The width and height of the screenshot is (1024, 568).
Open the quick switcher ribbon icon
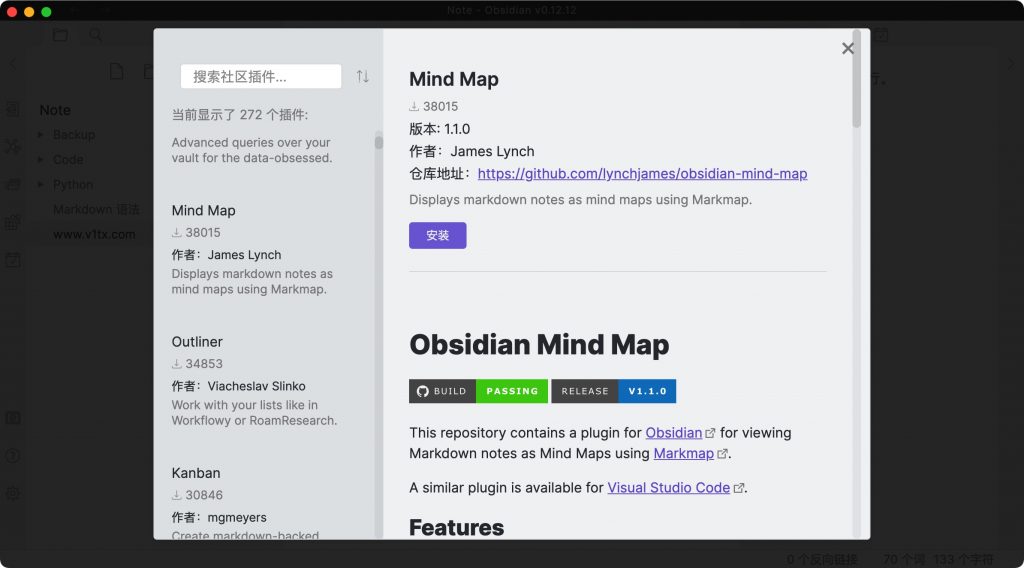tap(13, 108)
